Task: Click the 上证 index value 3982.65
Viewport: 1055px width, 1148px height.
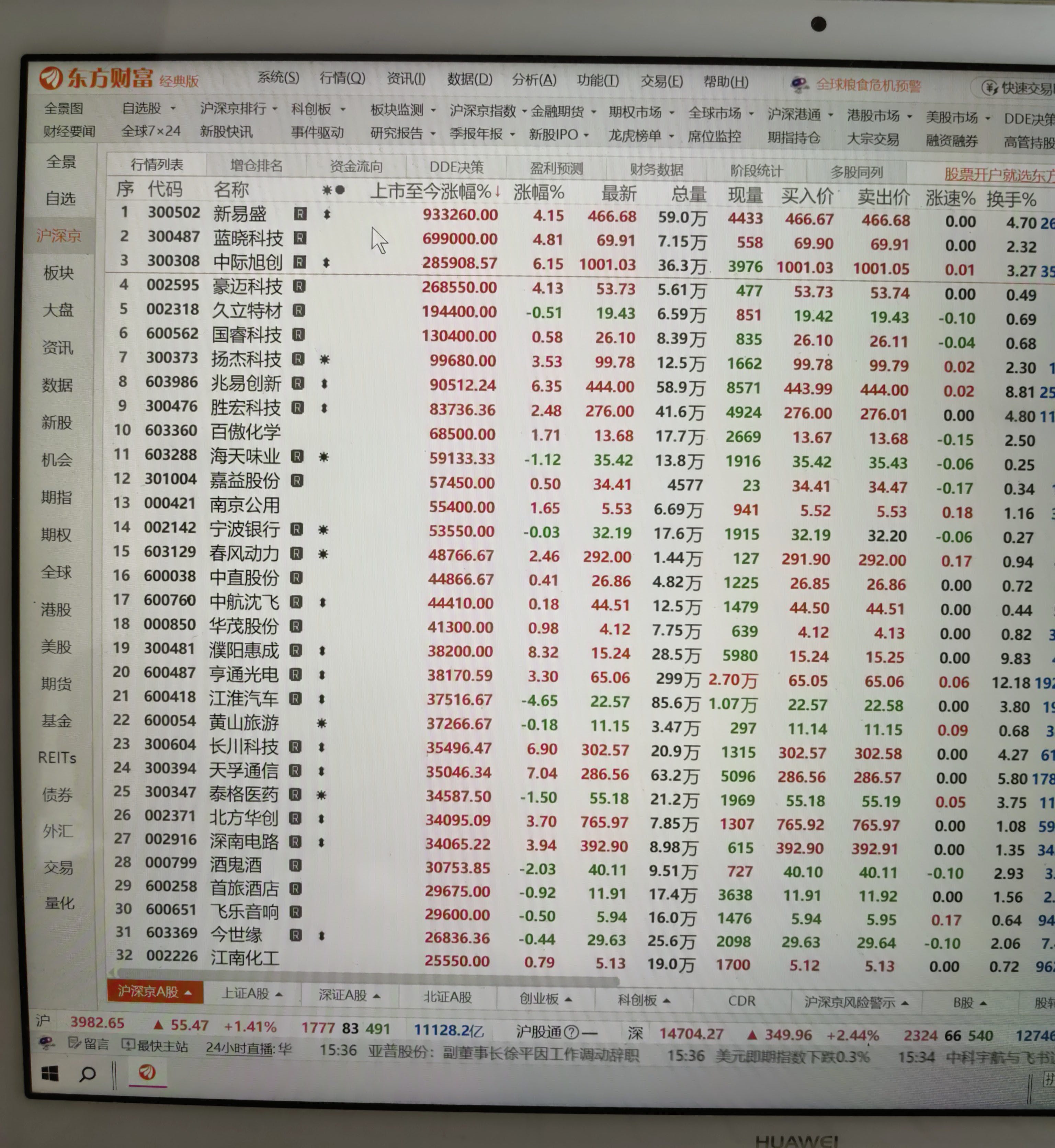Action: click(97, 1022)
